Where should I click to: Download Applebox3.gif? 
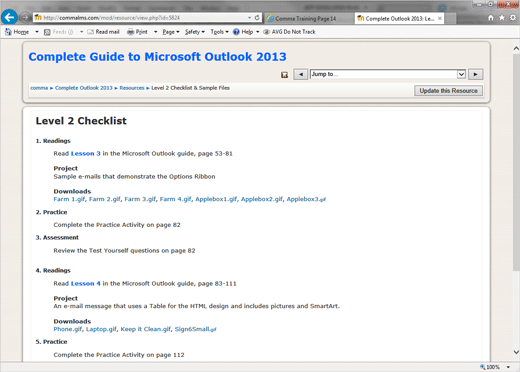pyautogui.click(x=306, y=199)
